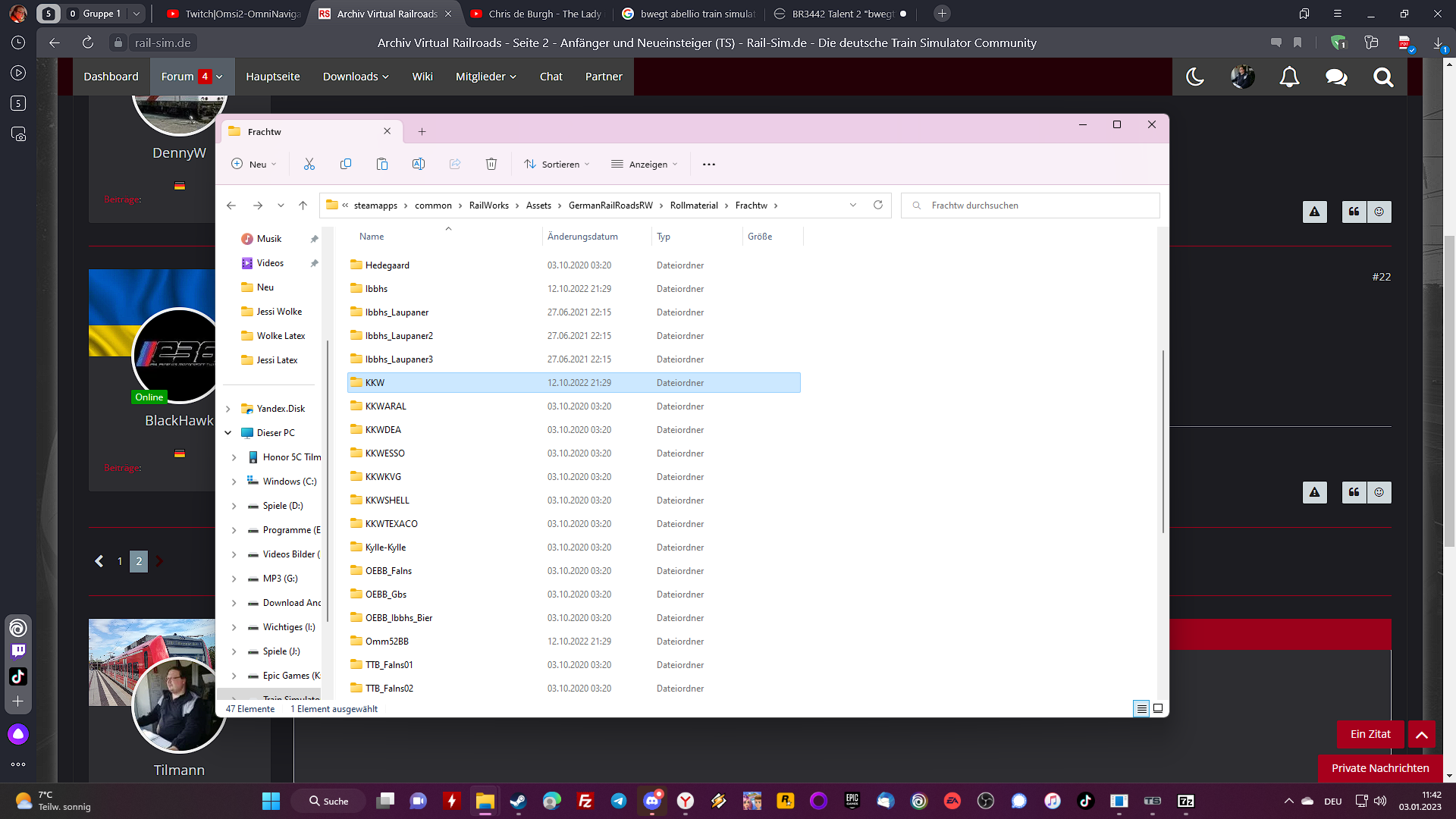Click the Copy icon in Explorer toolbar

pyautogui.click(x=346, y=164)
